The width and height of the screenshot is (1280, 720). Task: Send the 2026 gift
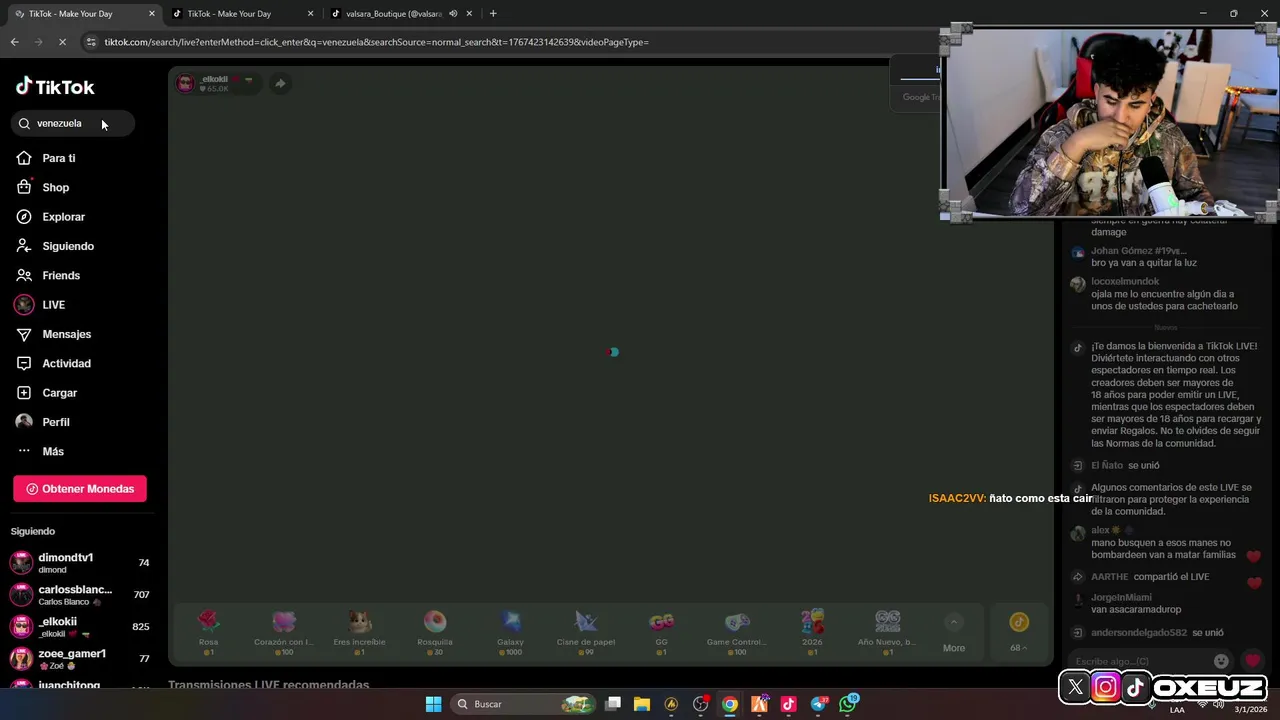pyautogui.click(x=812, y=633)
